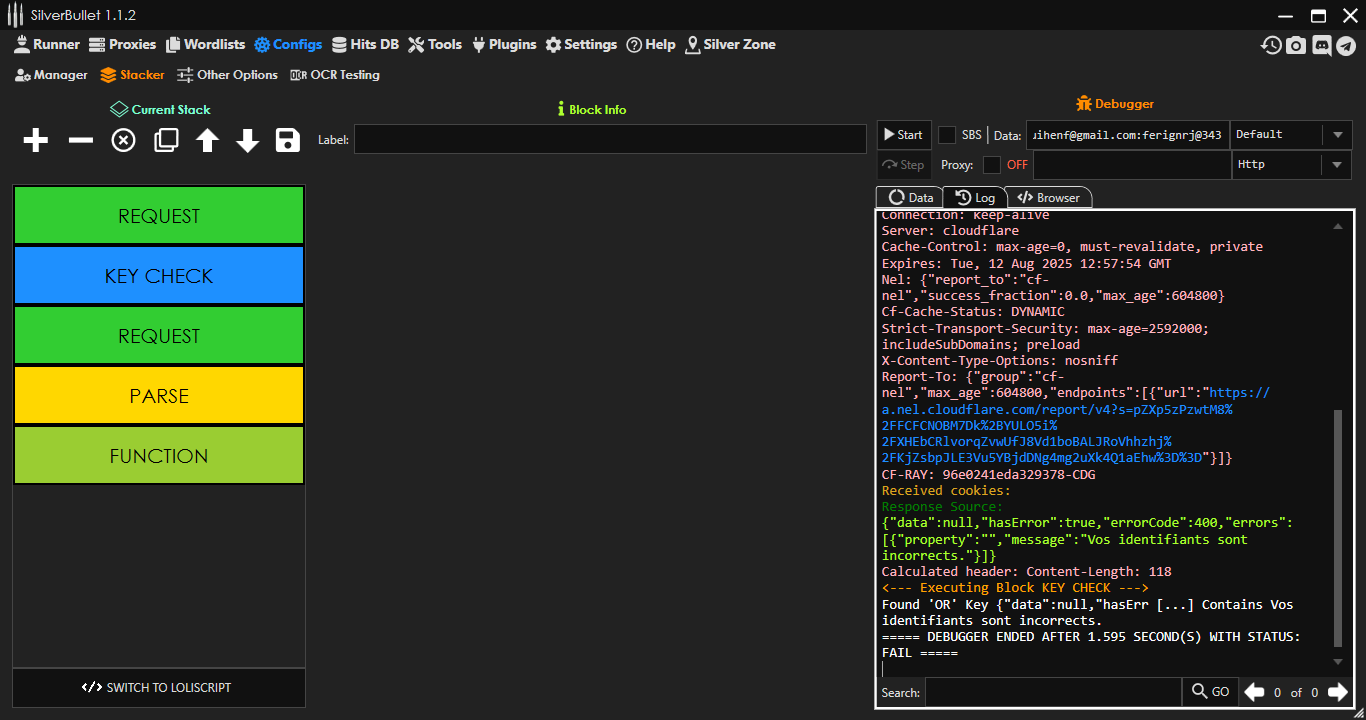Move the block down with down arrow
The width and height of the screenshot is (1366, 720).
coord(248,140)
